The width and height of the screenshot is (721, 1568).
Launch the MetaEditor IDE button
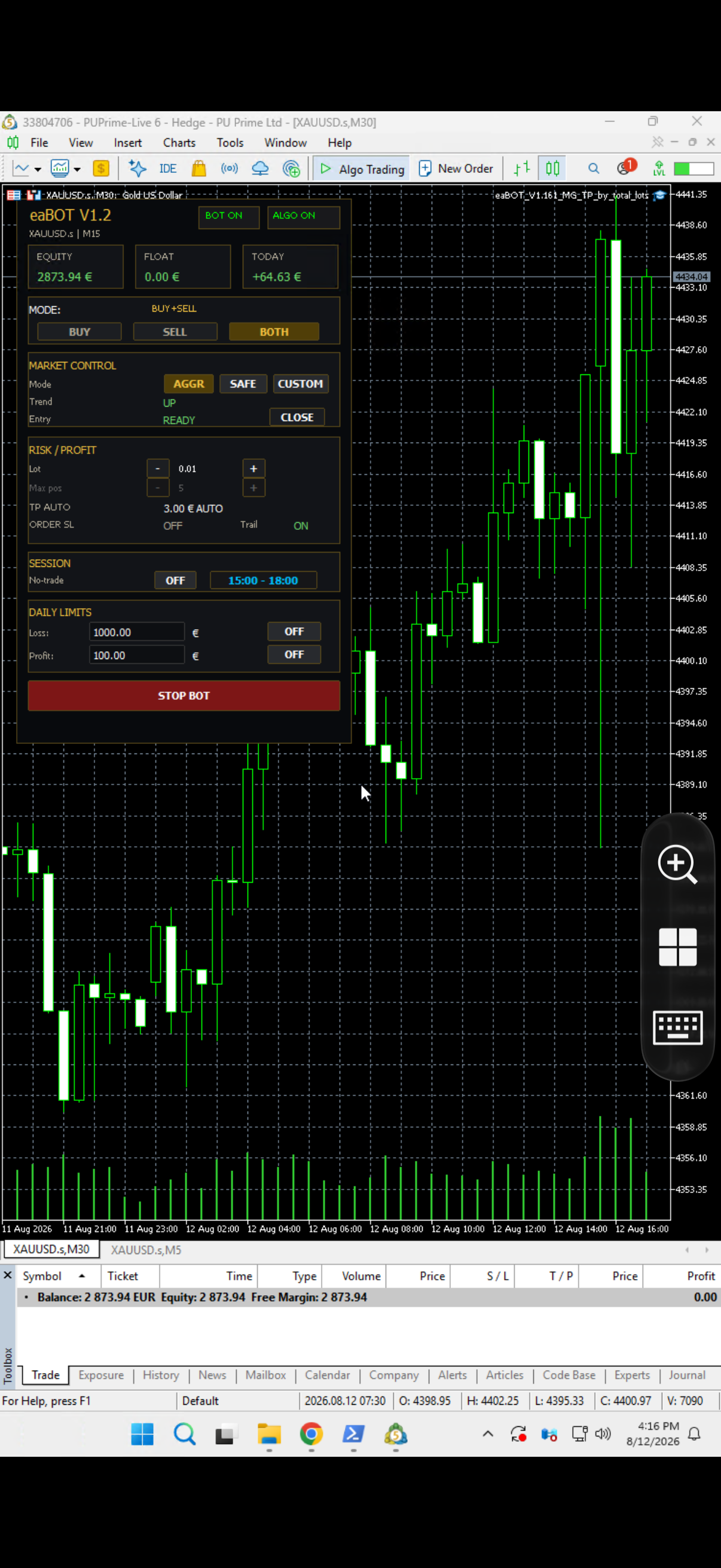pos(168,169)
